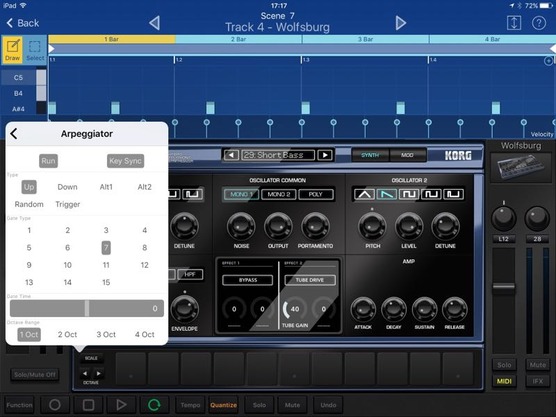Set octave range to 3 Oct
This screenshot has width=556, height=417.
click(106, 334)
